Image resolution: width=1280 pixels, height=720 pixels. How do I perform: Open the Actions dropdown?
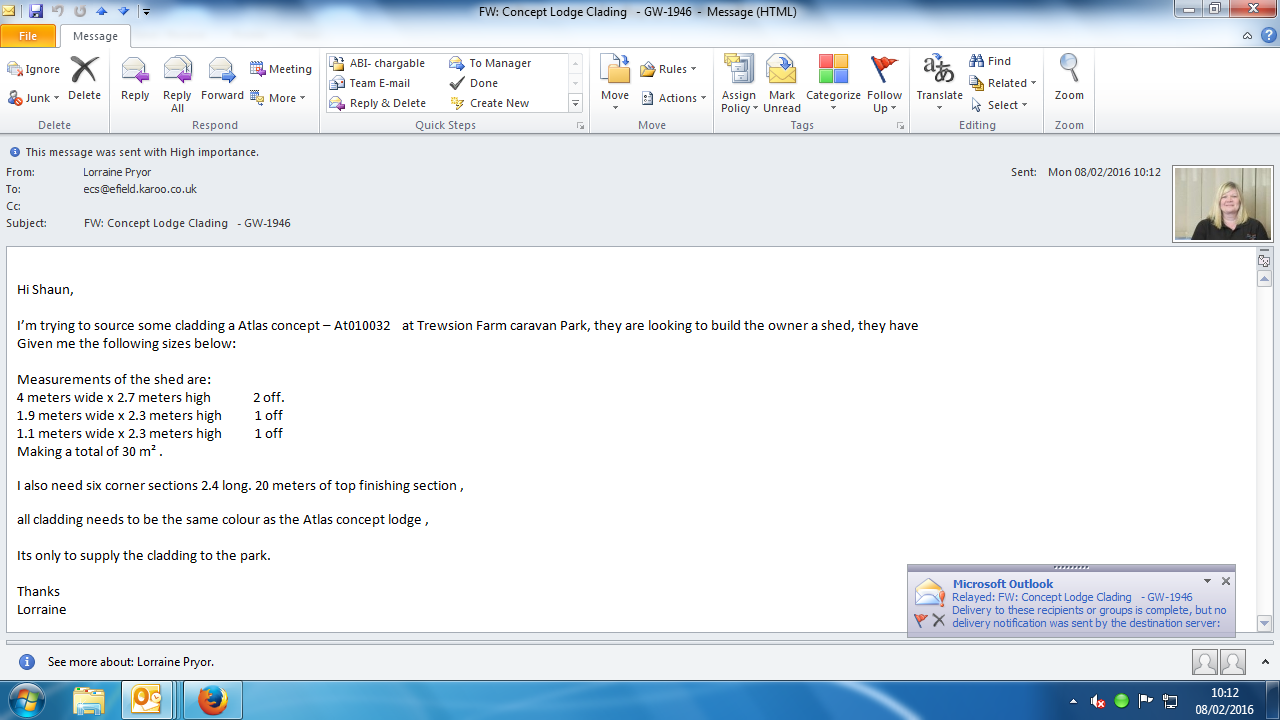[674, 98]
